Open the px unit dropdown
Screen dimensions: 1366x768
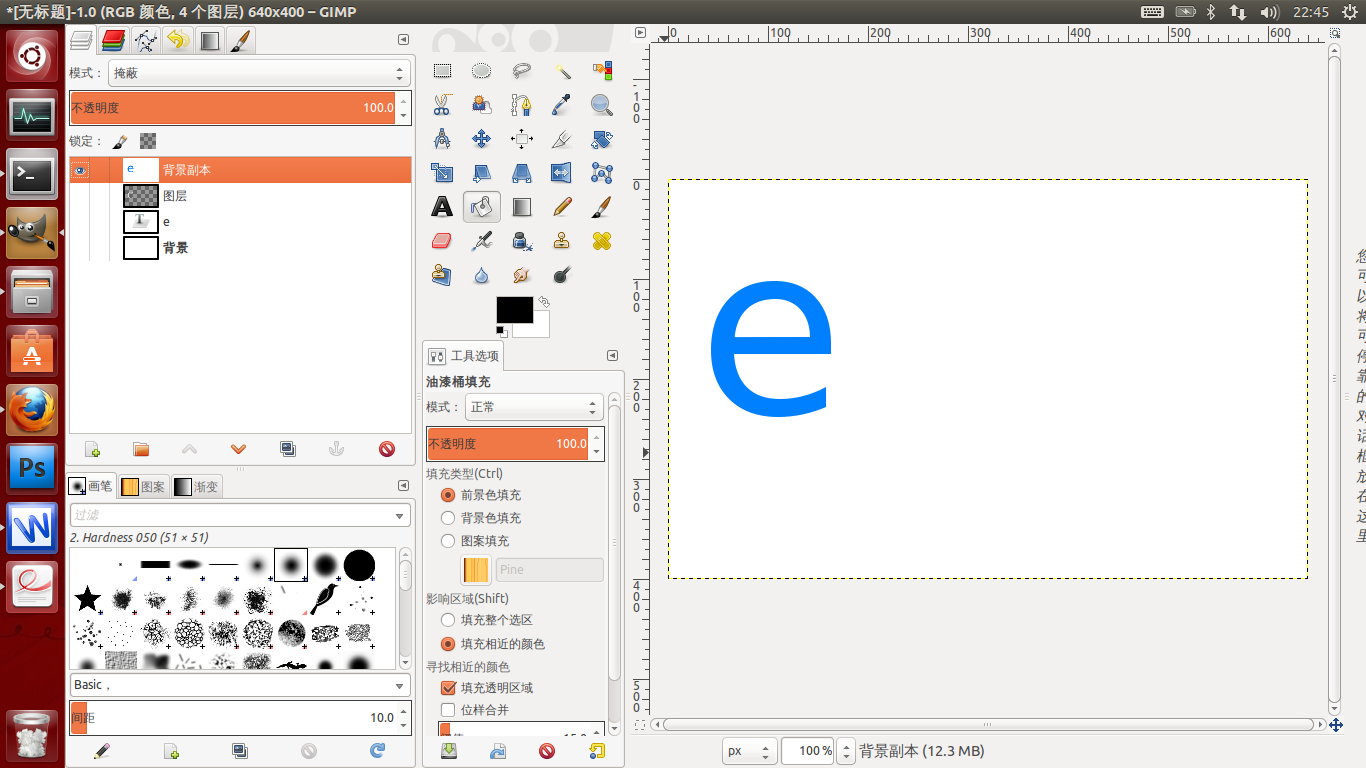click(x=750, y=751)
